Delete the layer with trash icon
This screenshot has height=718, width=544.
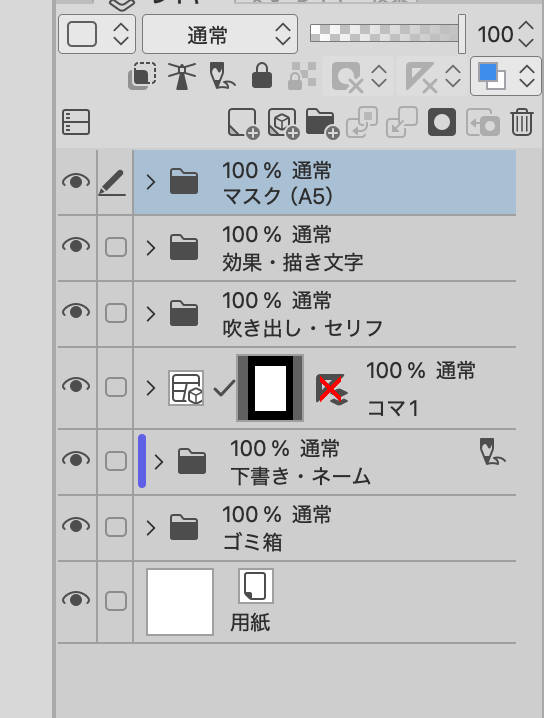click(x=522, y=122)
